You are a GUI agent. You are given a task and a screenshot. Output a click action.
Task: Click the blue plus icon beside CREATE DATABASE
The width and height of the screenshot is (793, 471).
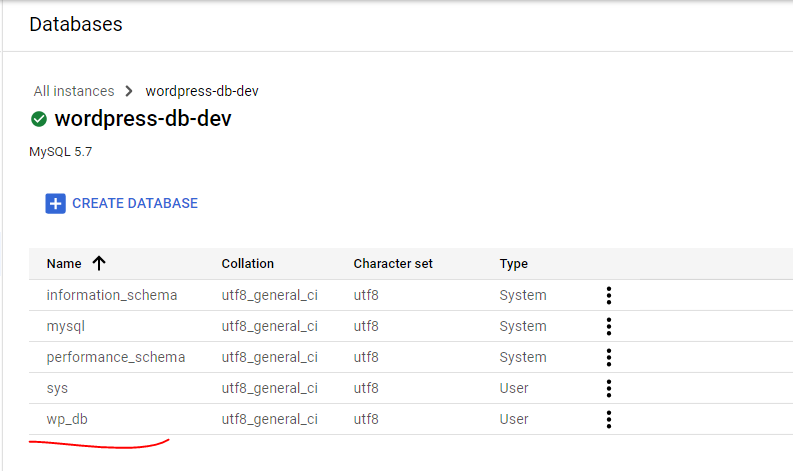click(56, 204)
